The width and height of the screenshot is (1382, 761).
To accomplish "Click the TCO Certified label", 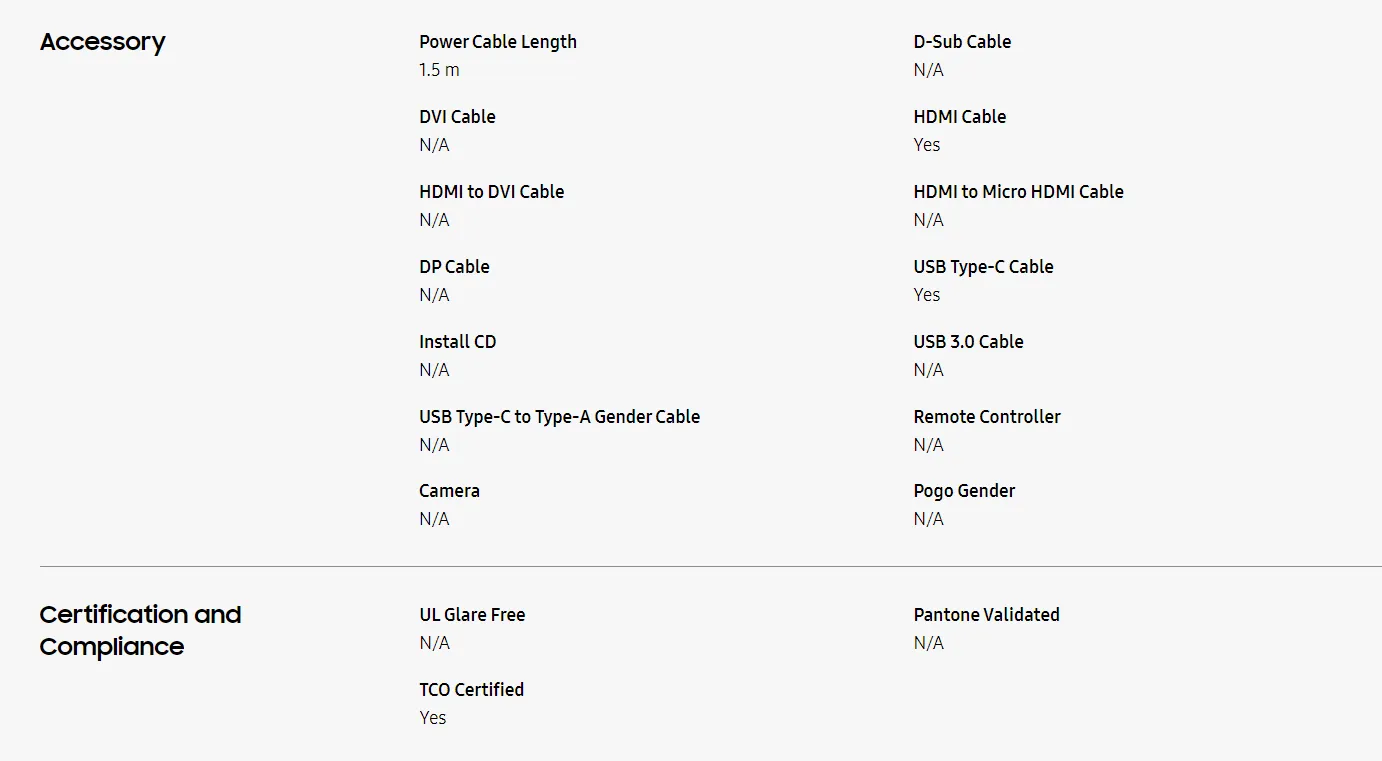I will click(x=471, y=690).
